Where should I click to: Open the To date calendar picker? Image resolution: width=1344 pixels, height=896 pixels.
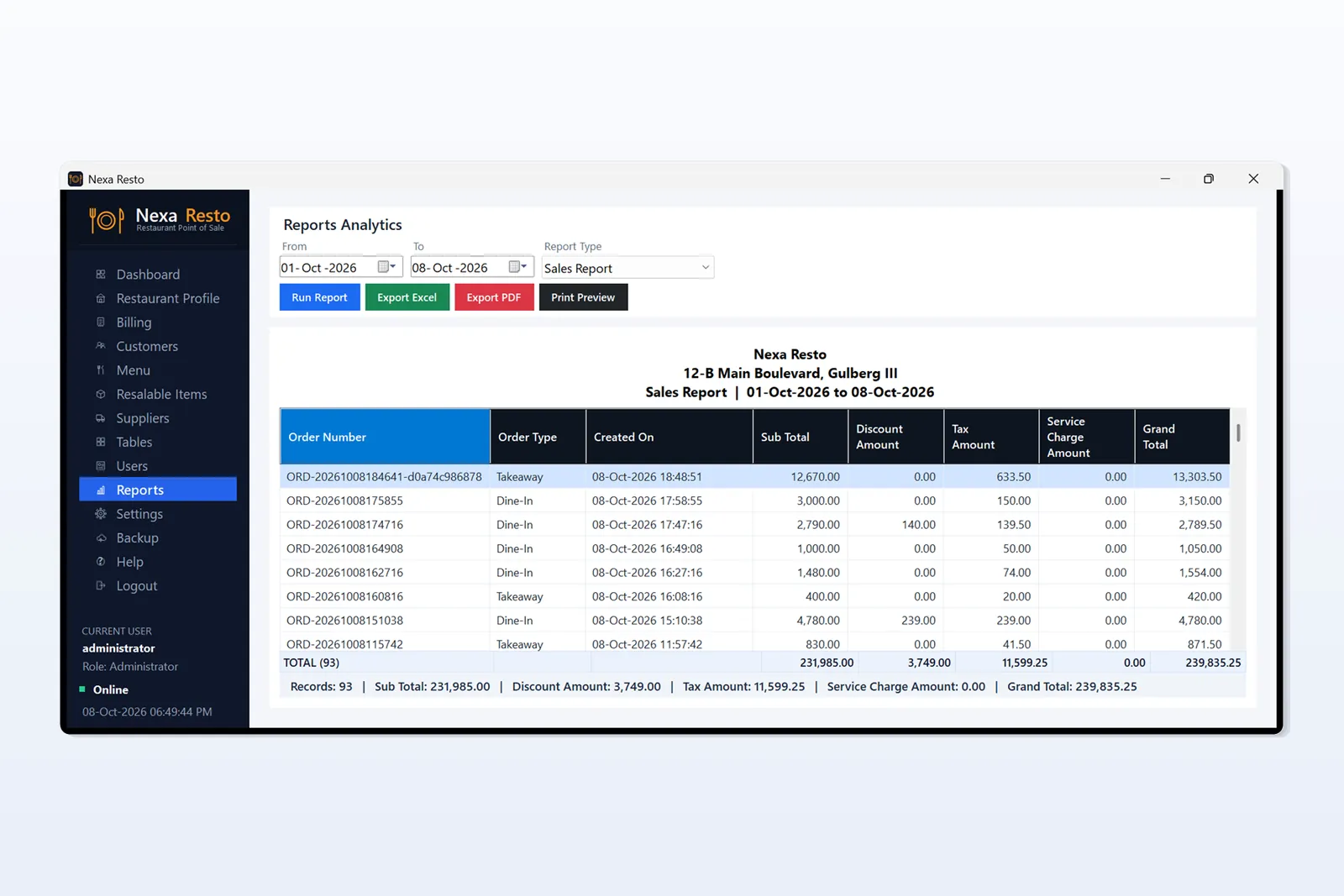click(x=518, y=267)
